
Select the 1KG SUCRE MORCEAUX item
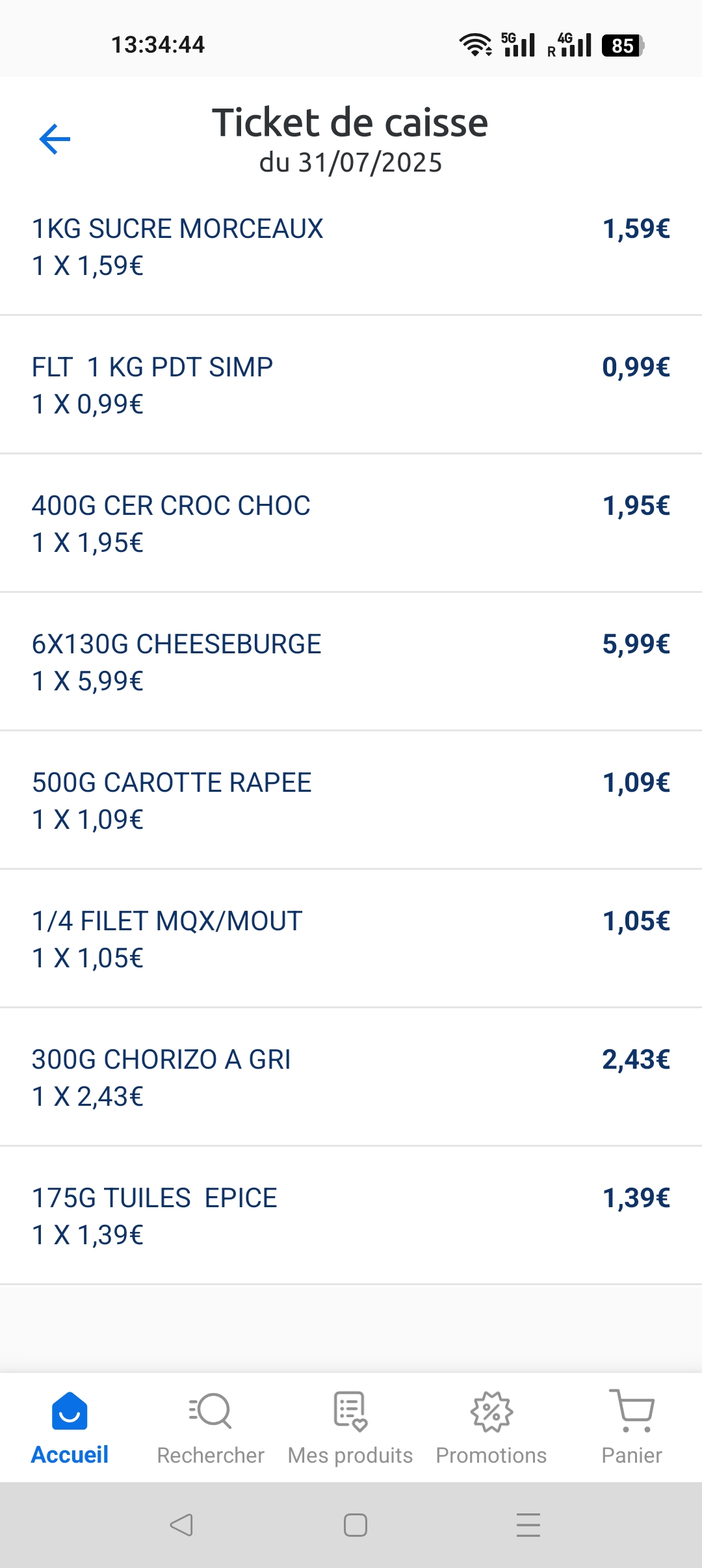[177, 229]
